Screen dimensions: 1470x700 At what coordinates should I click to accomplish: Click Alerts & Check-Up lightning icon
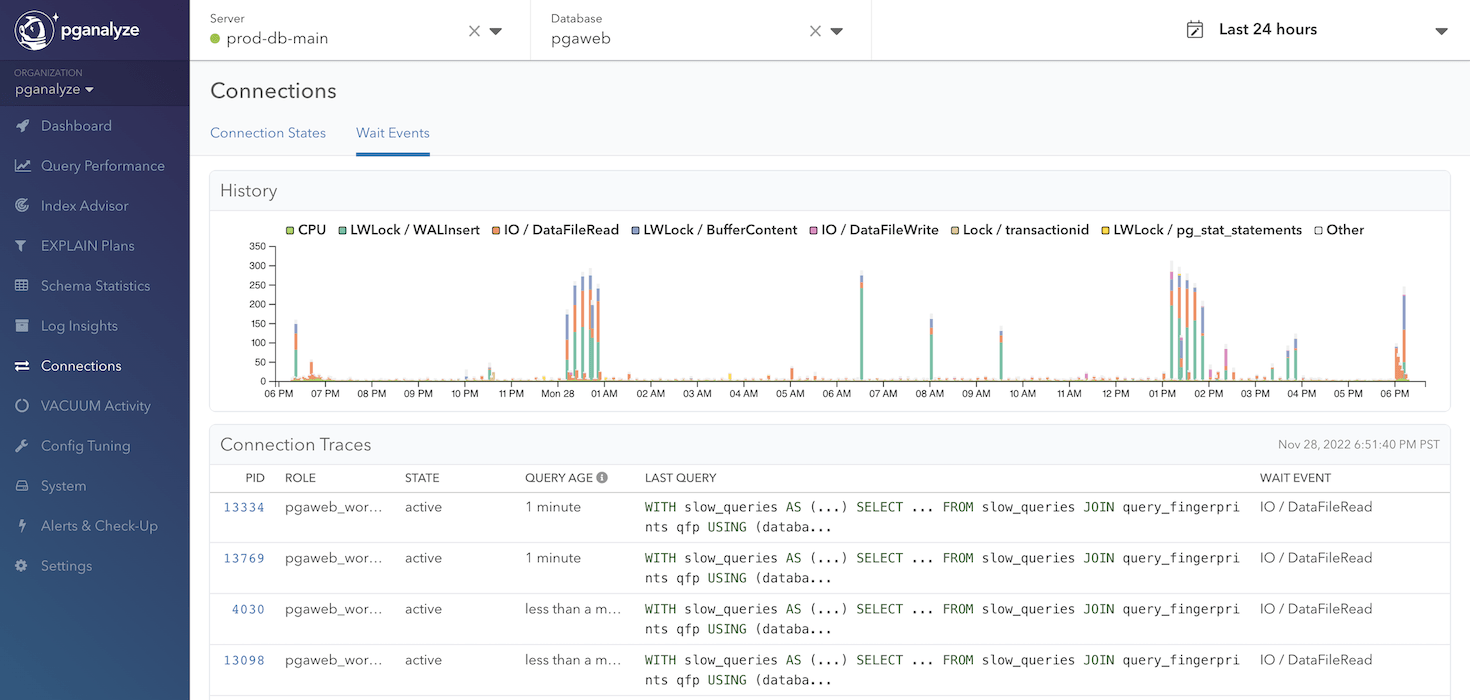(22, 526)
